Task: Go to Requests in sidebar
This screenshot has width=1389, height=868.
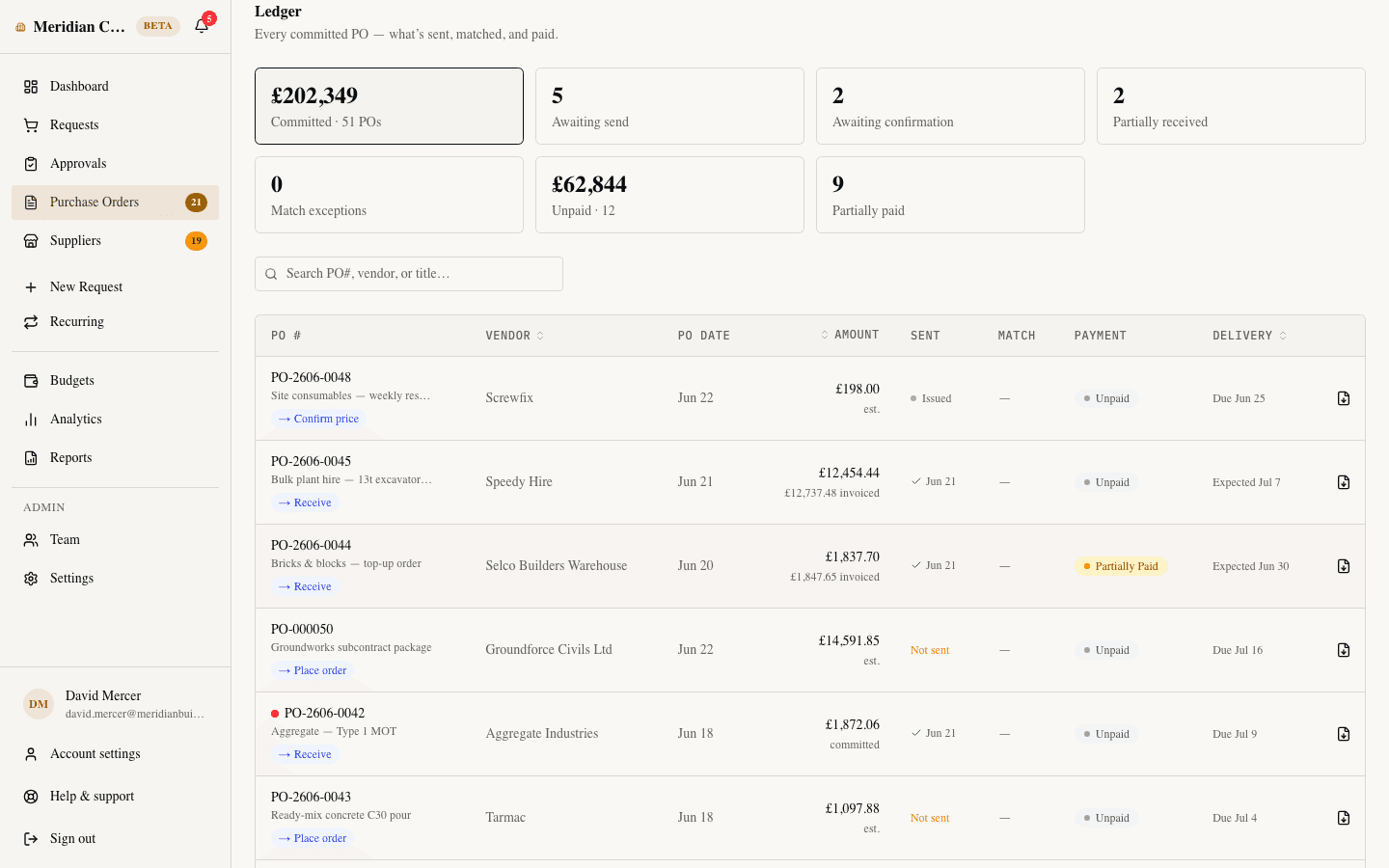Action: (115, 125)
